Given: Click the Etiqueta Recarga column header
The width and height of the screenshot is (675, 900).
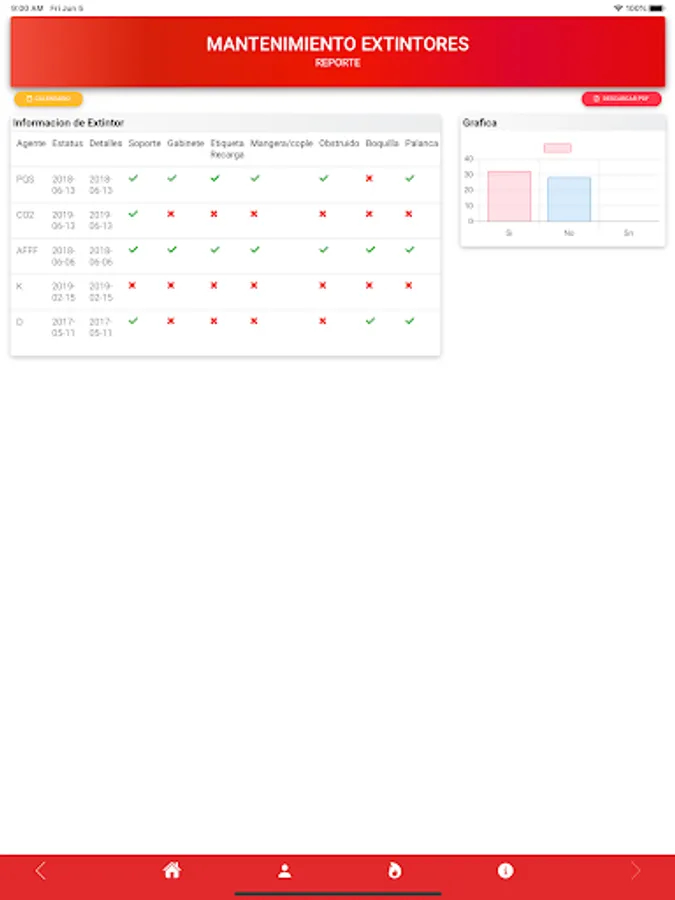Looking at the screenshot, I should point(227,149).
